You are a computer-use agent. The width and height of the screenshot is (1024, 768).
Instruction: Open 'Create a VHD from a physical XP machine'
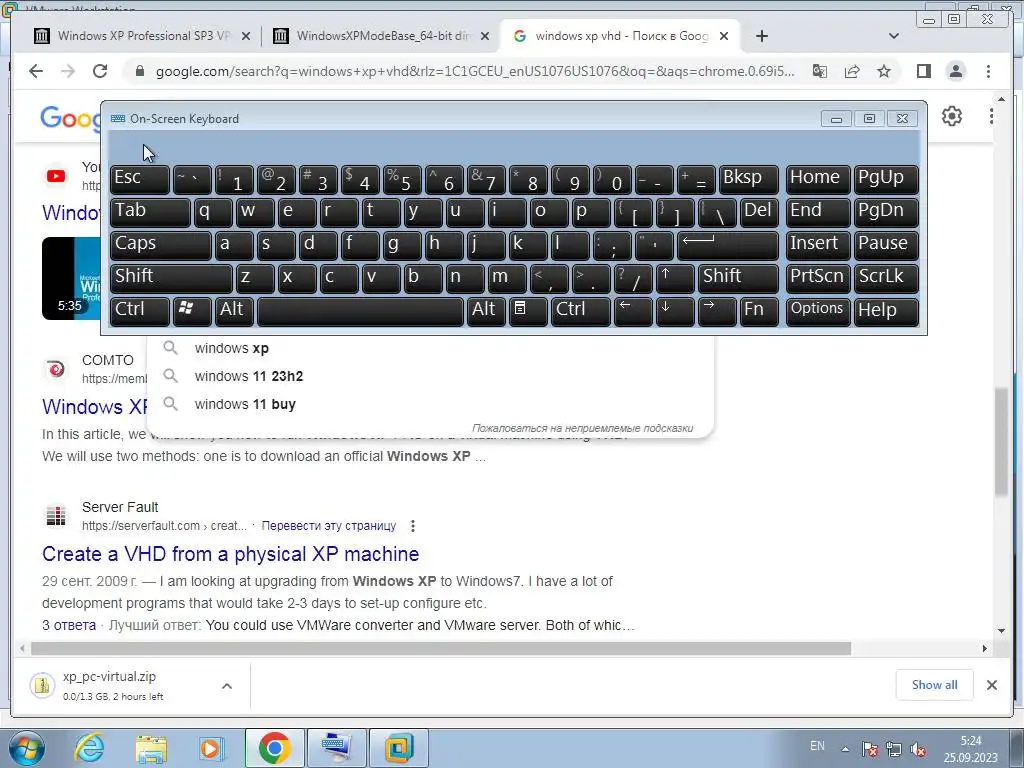point(231,554)
